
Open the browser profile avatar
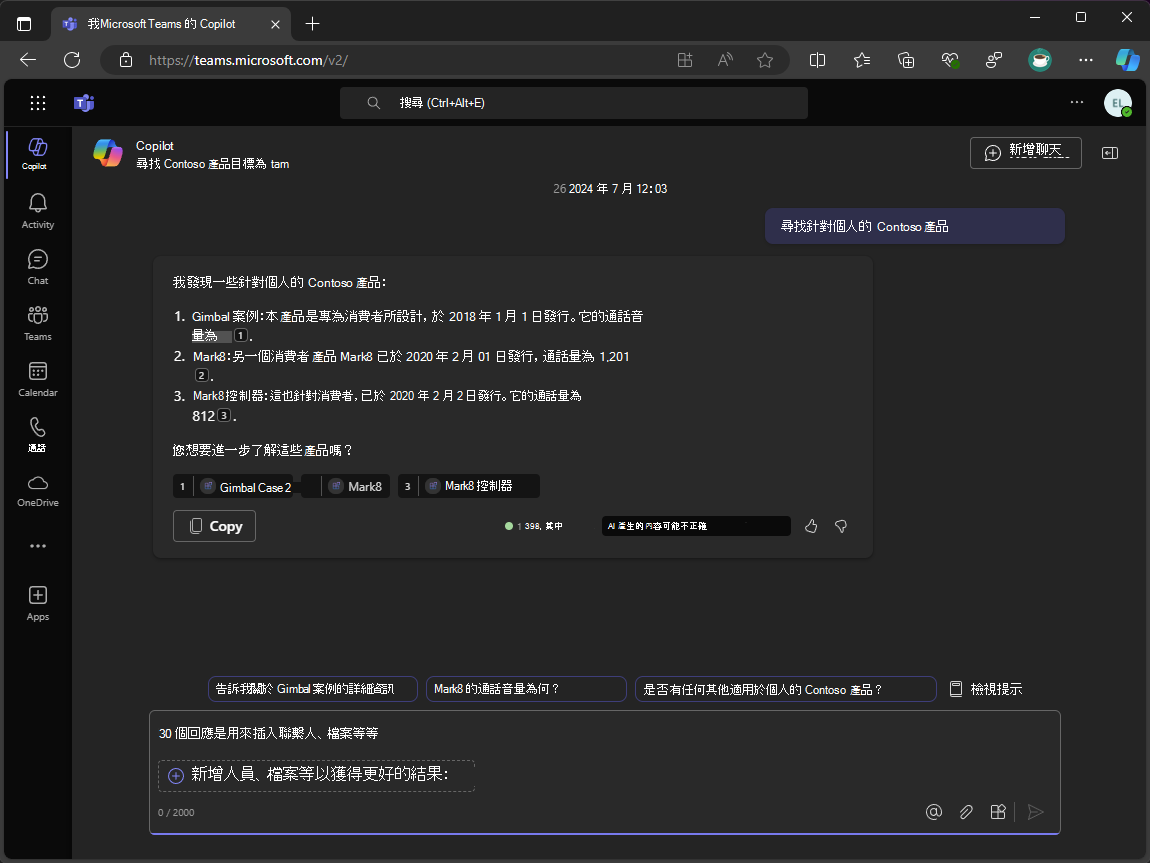(1040, 60)
